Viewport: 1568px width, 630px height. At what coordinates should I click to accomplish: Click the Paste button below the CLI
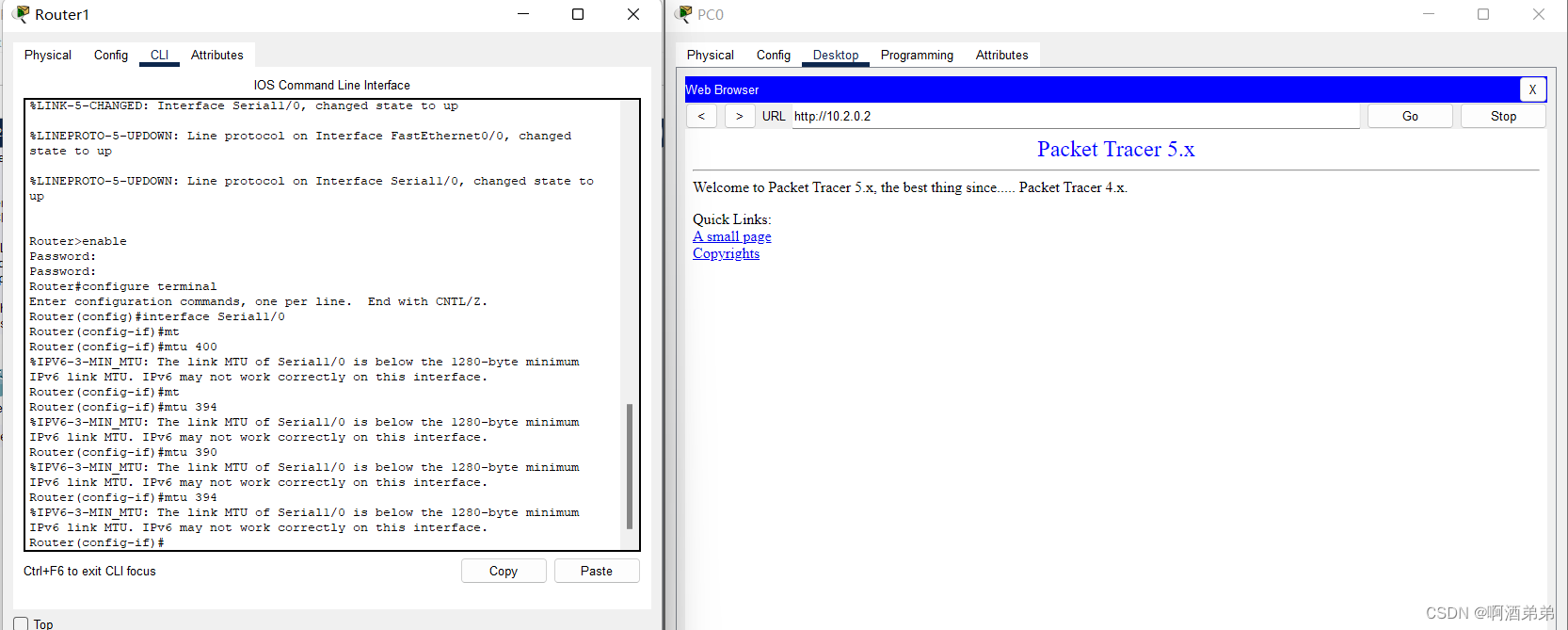tap(597, 571)
